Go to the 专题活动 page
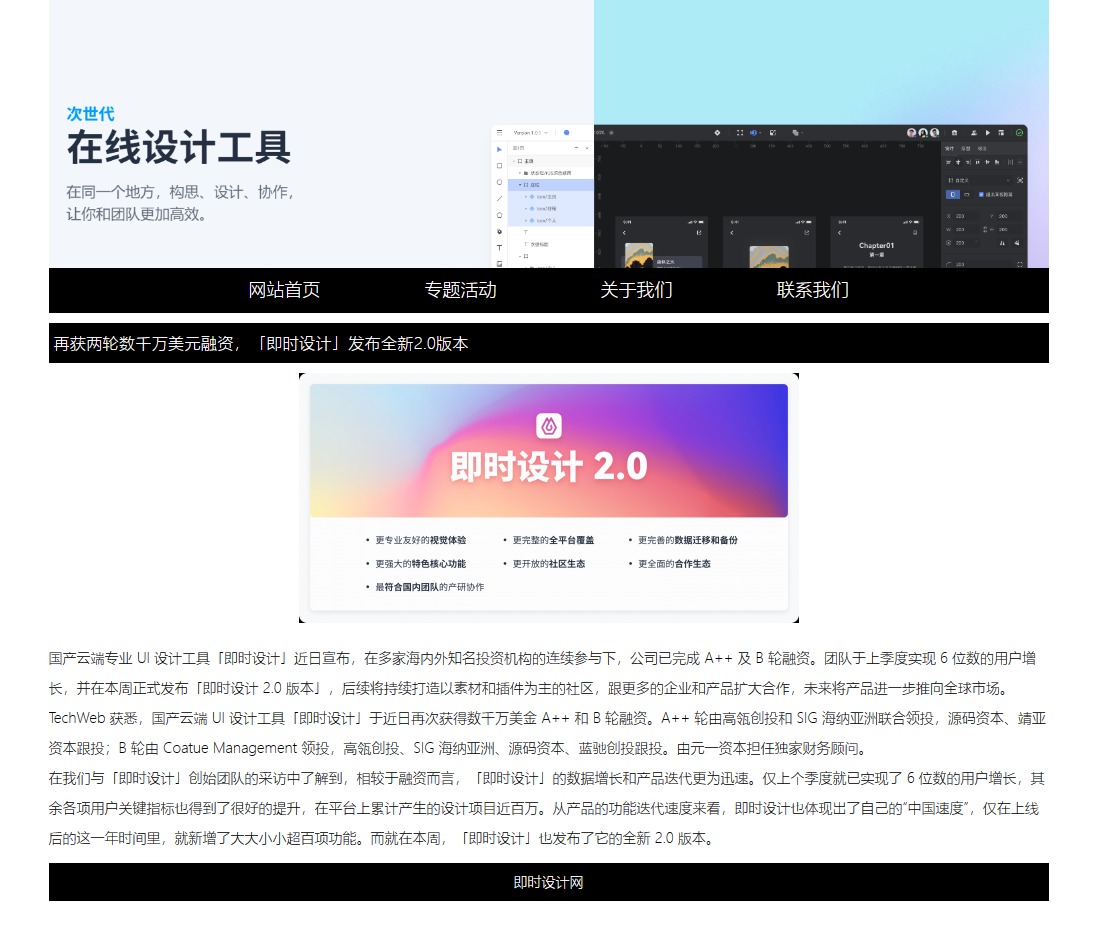 point(460,290)
